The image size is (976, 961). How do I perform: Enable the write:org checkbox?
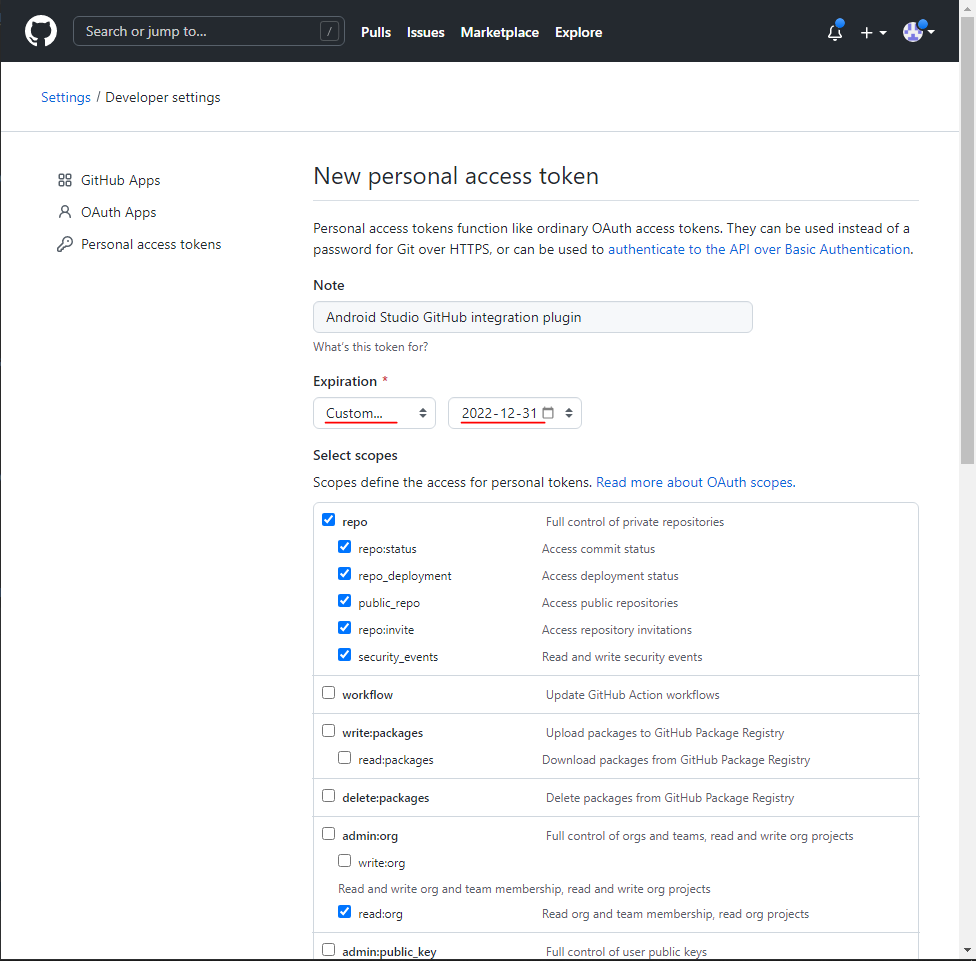(x=344, y=861)
